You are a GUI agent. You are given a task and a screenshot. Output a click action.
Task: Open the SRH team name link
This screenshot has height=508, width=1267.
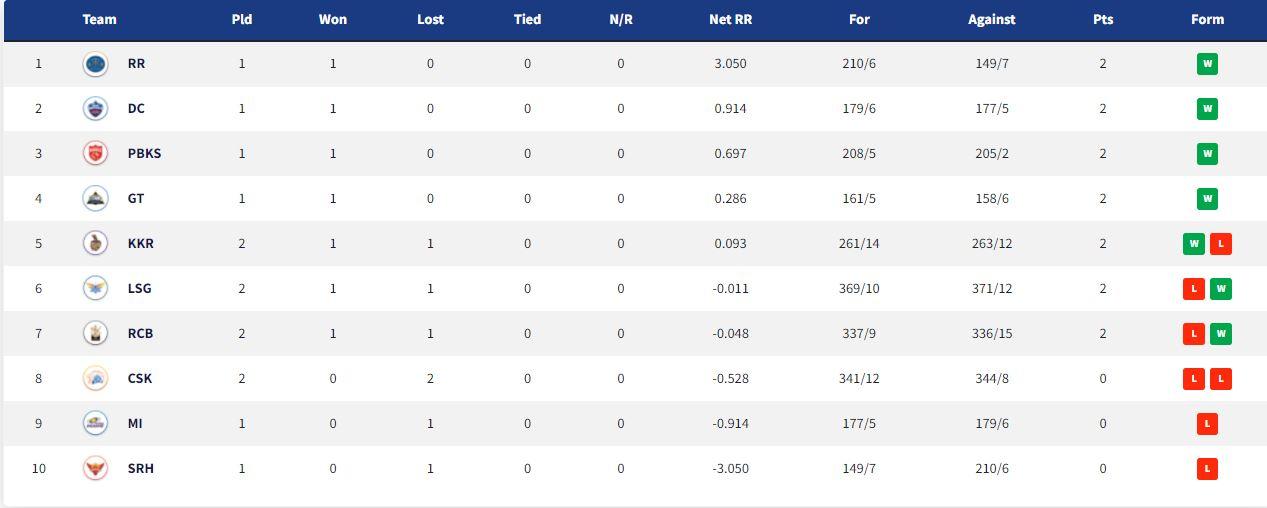coord(141,469)
